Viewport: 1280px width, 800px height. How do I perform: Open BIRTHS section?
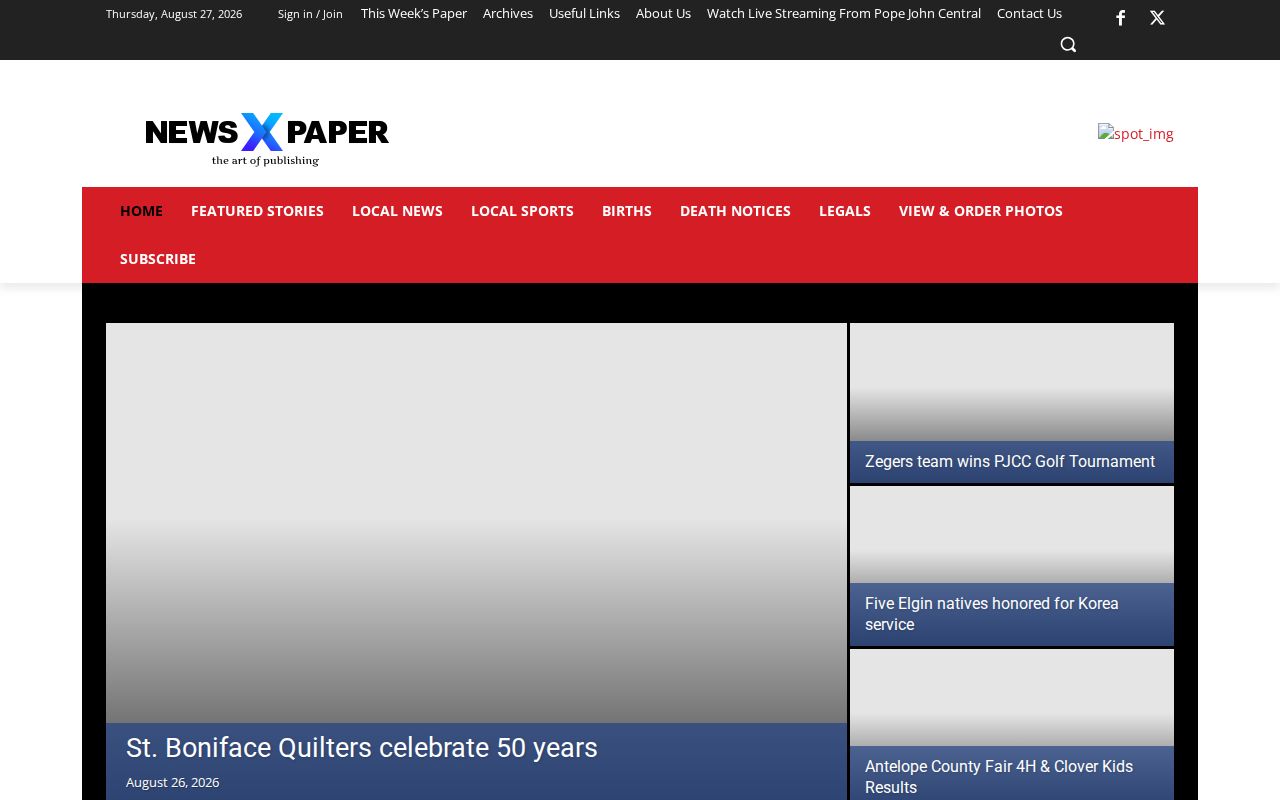[627, 211]
